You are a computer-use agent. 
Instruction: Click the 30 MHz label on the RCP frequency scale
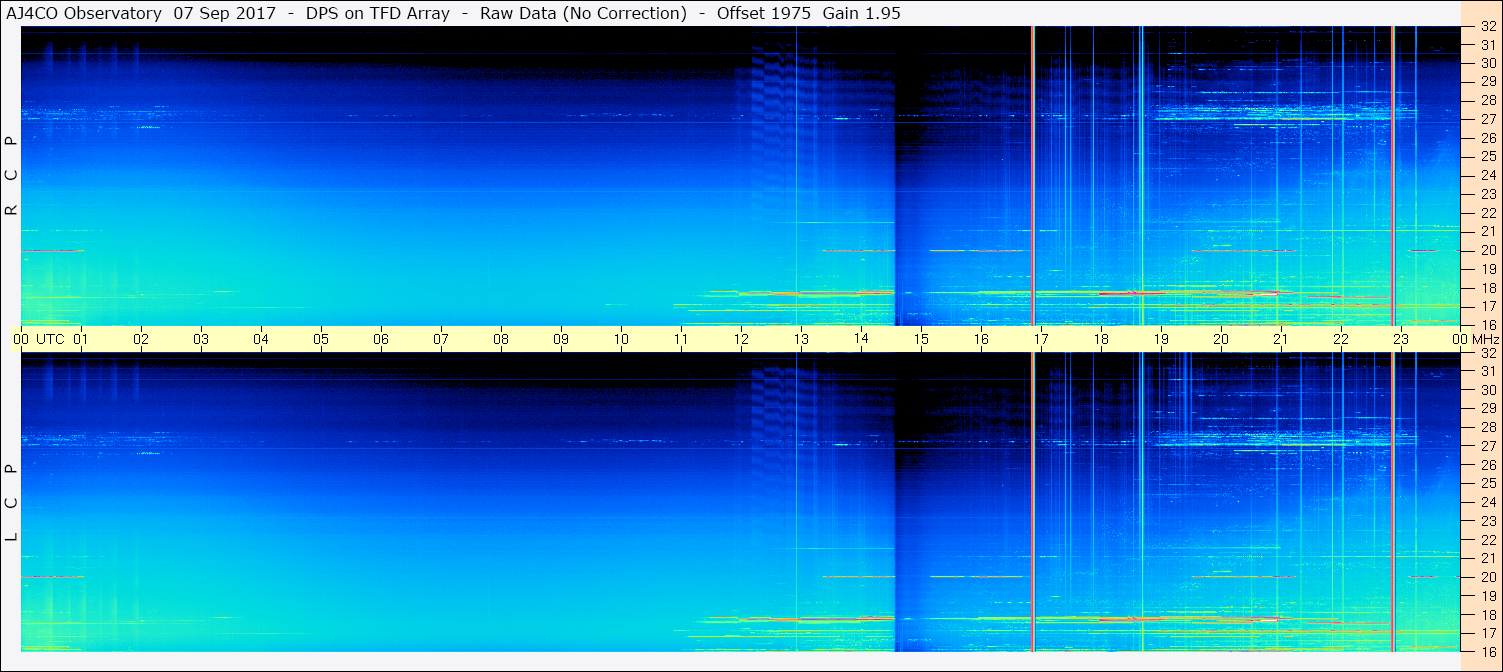[x=1487, y=63]
